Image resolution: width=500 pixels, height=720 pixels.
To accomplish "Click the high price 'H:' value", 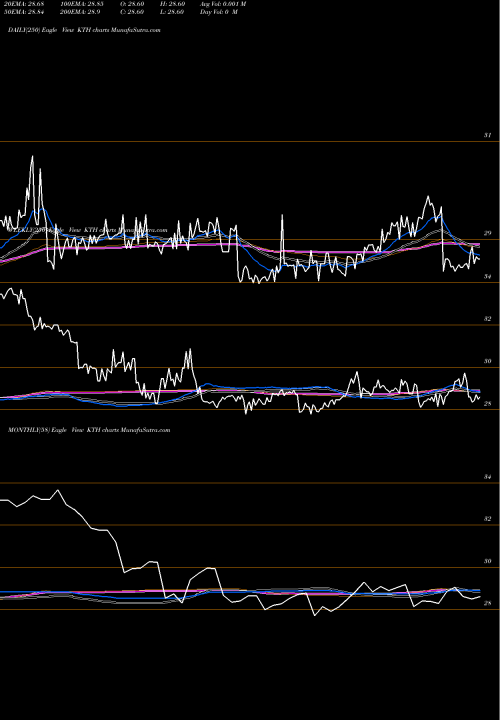I will click(172, 4).
